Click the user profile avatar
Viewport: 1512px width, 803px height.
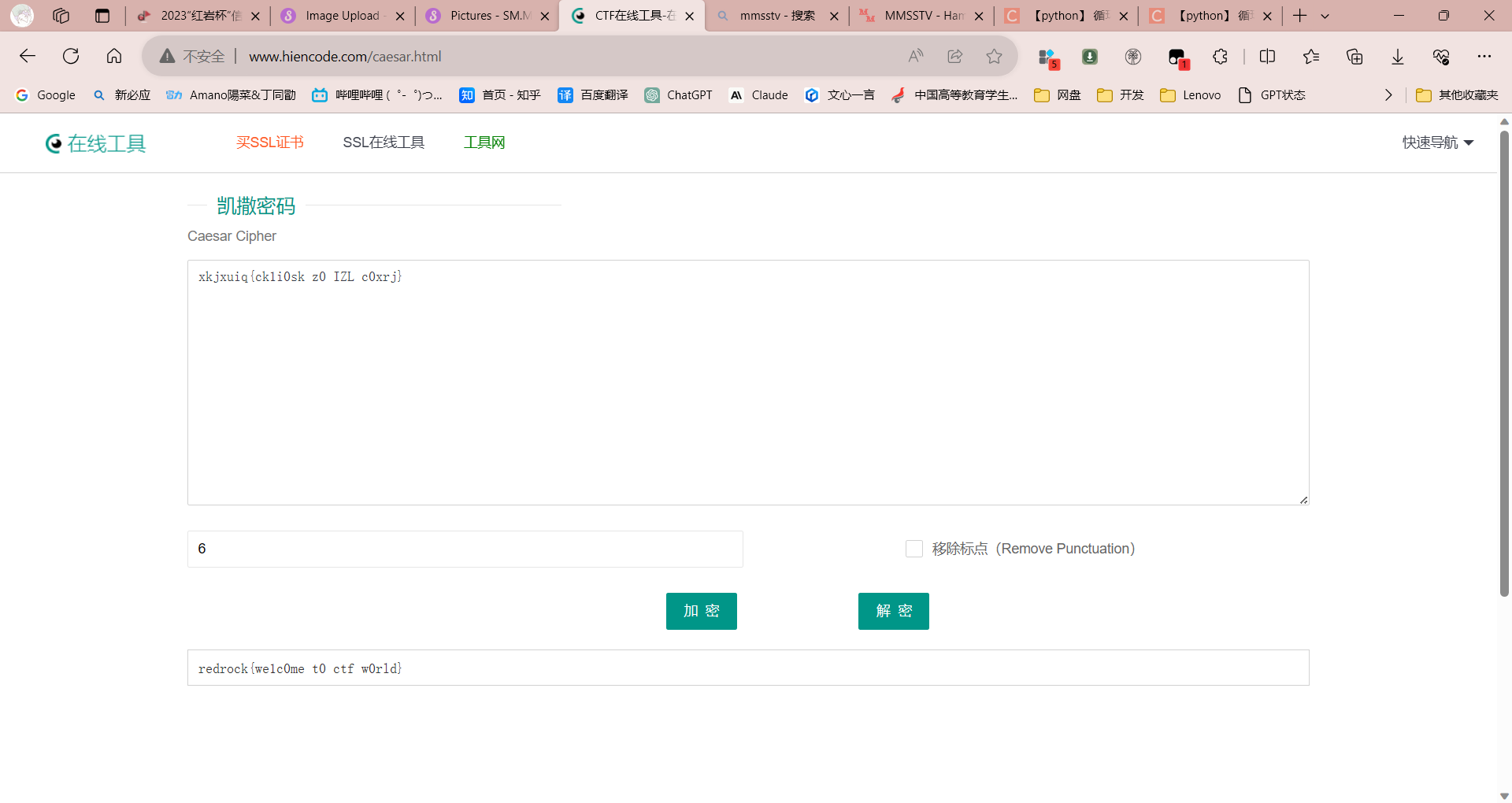22,16
